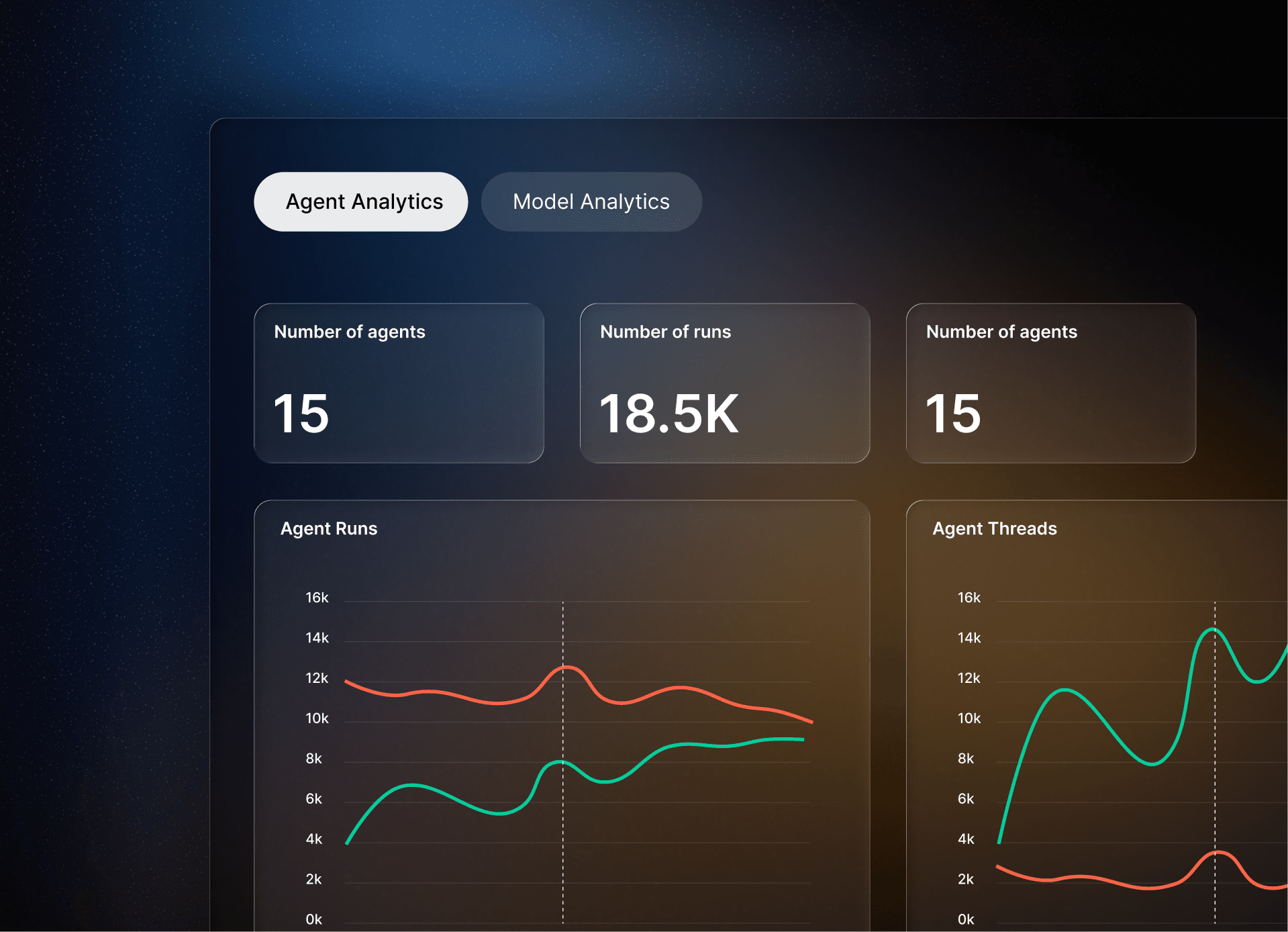This screenshot has width=1288, height=932.
Task: Click the 4k axis label in Agent Threads
Action: click(x=966, y=839)
